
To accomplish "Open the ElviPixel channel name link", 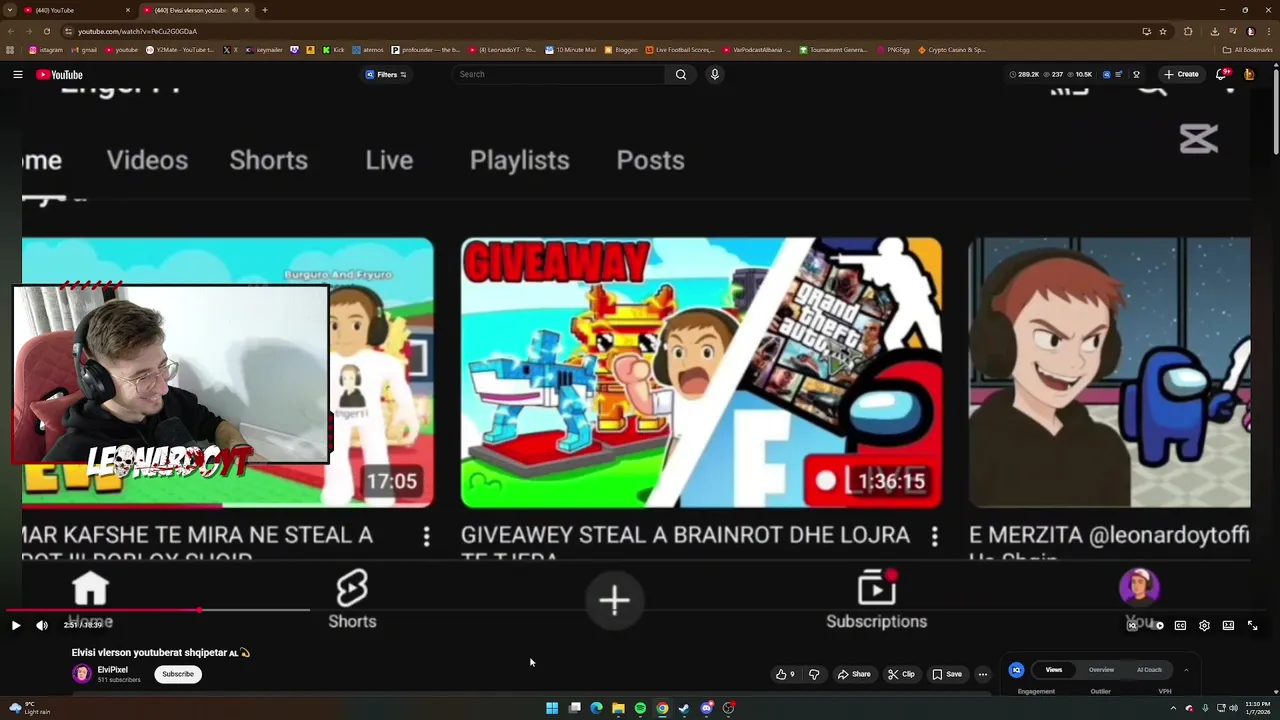I will (x=112, y=670).
